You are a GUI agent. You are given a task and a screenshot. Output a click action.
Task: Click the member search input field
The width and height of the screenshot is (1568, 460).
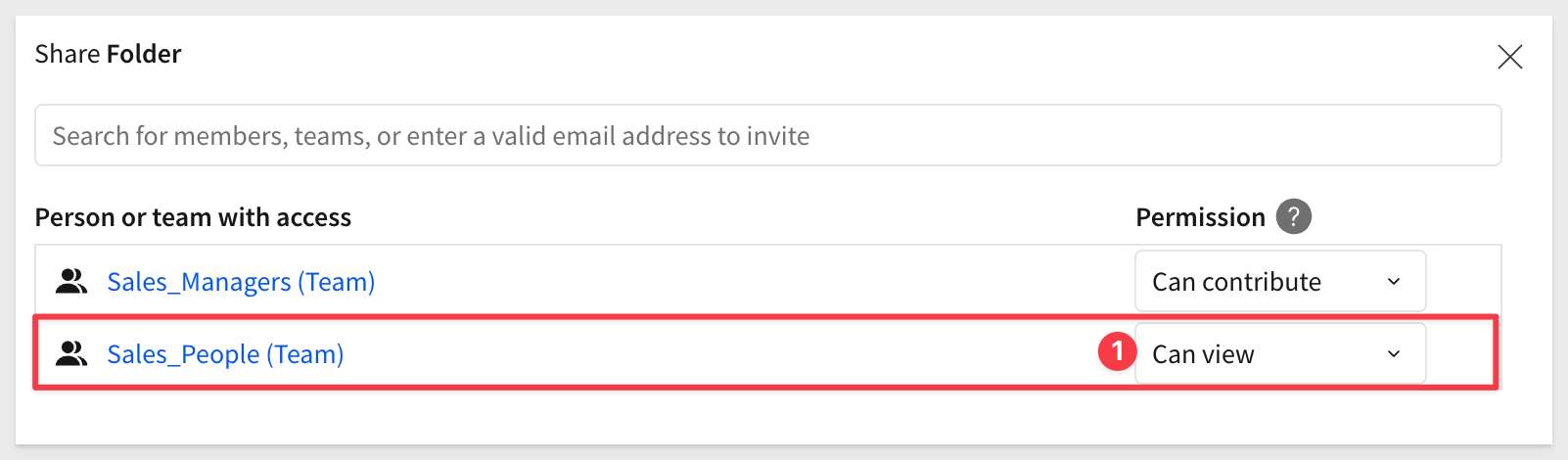click(768, 135)
